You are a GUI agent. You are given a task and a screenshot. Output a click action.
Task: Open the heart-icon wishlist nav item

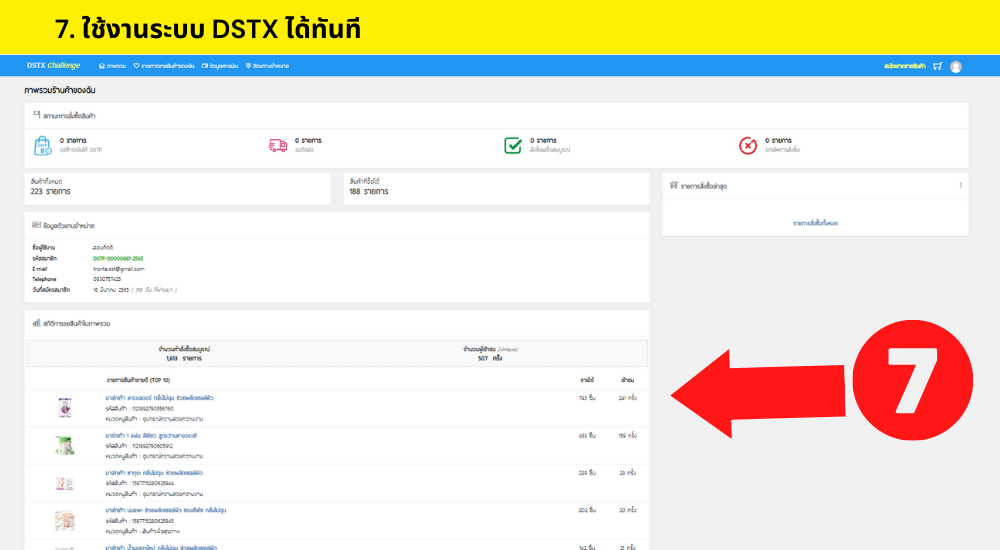click(x=164, y=66)
